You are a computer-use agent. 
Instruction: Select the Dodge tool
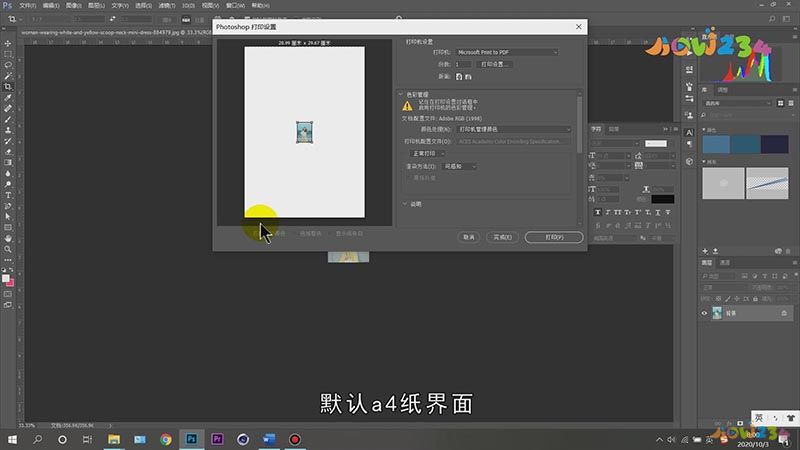click(x=8, y=184)
